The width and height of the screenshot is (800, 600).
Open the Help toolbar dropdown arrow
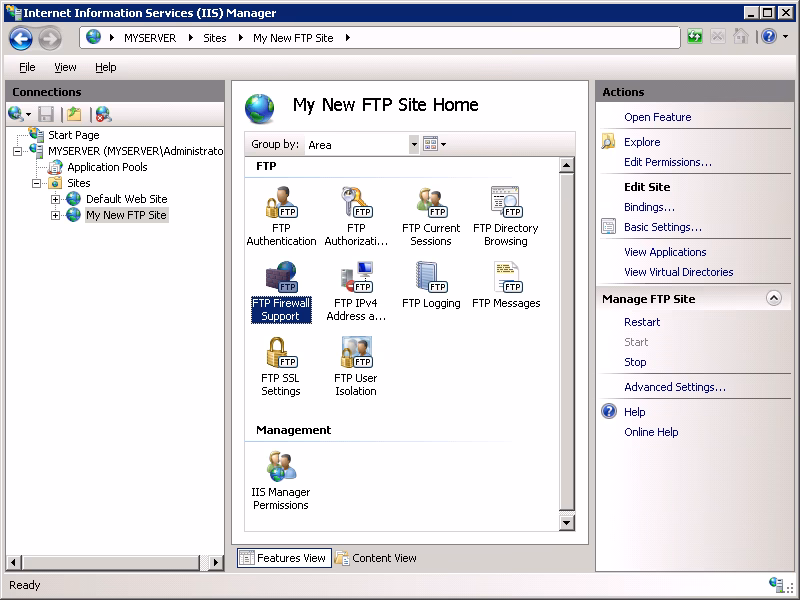(786, 37)
